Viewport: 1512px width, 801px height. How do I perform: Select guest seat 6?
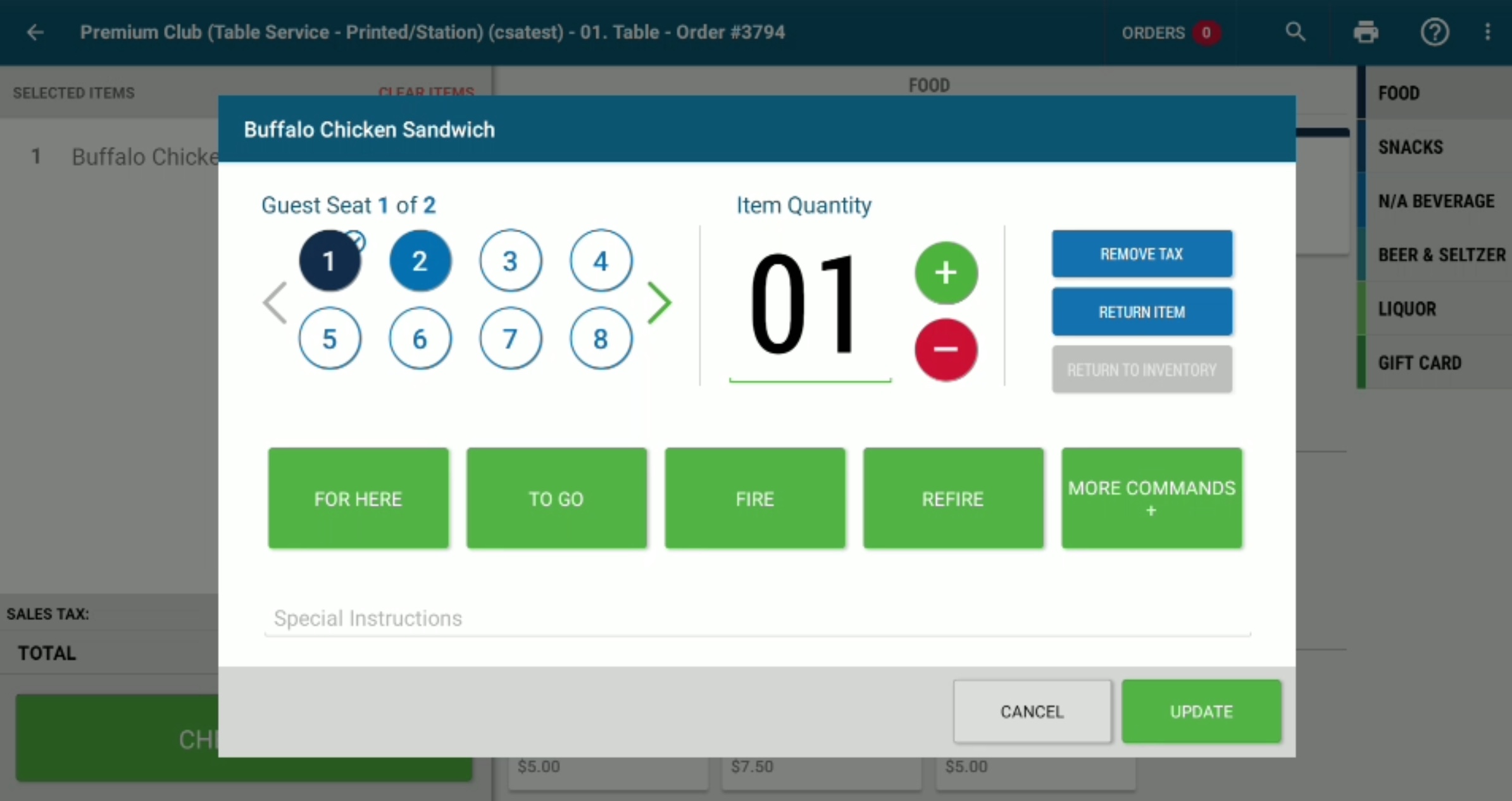tap(420, 338)
